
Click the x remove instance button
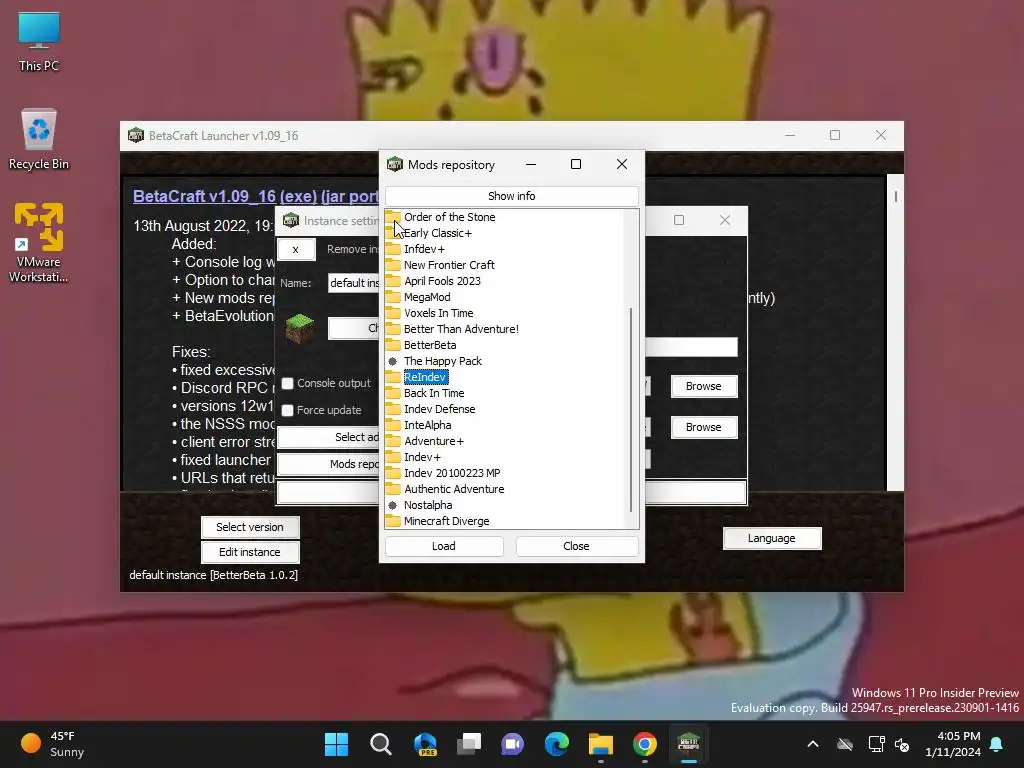(x=296, y=249)
